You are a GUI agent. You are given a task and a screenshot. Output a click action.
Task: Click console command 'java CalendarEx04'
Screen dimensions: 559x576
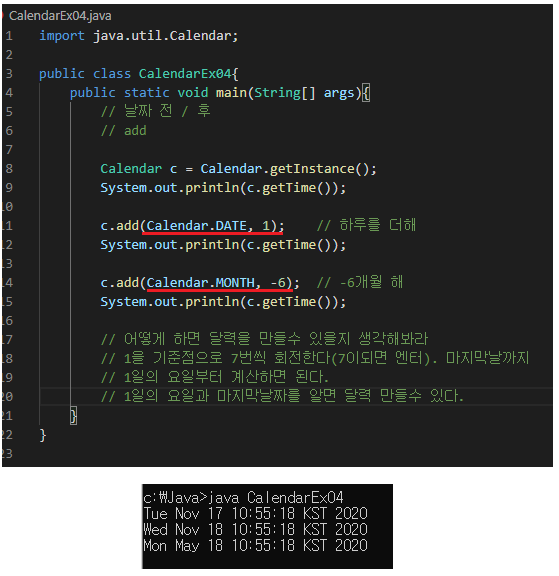point(276,498)
